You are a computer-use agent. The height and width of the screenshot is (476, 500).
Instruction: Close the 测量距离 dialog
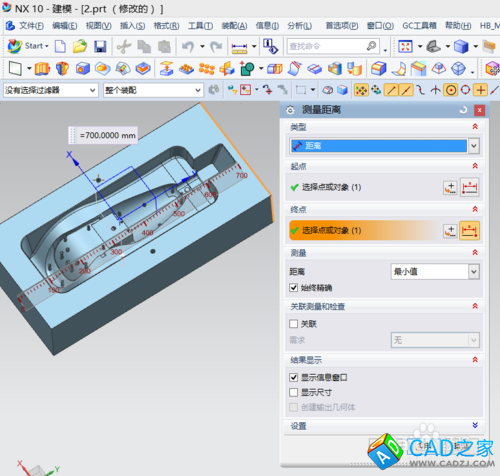(479, 110)
